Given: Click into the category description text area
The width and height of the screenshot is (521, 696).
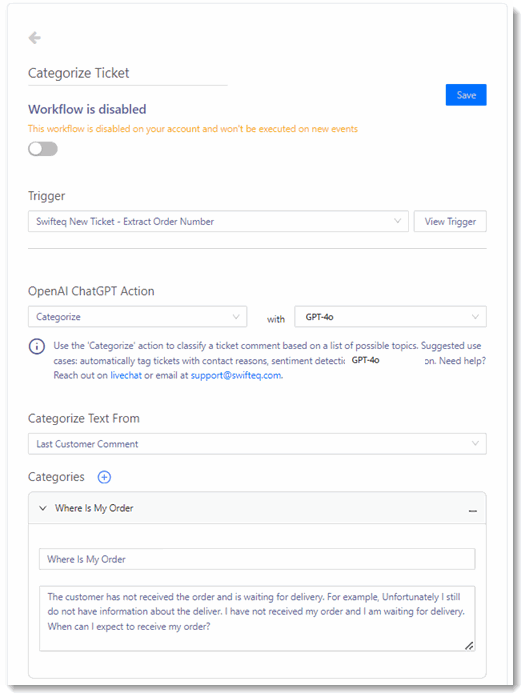Looking at the screenshot, I should (x=257, y=619).
